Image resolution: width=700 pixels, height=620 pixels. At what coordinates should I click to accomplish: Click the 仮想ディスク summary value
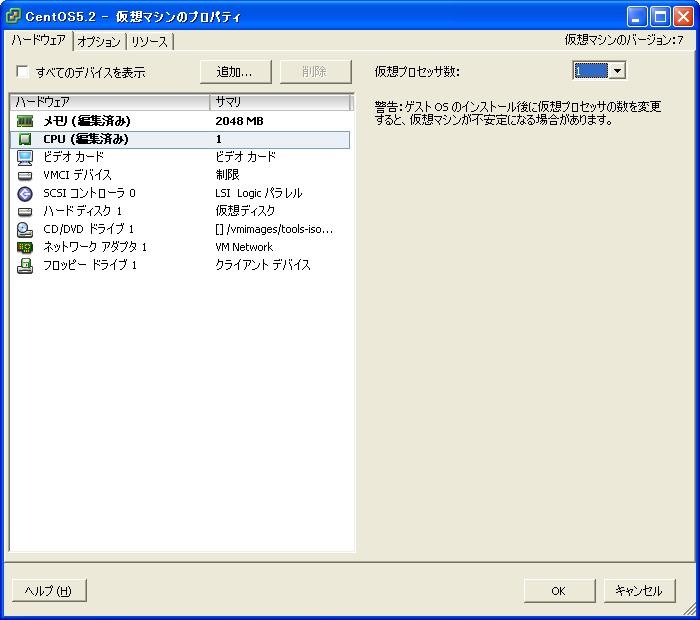click(x=245, y=211)
